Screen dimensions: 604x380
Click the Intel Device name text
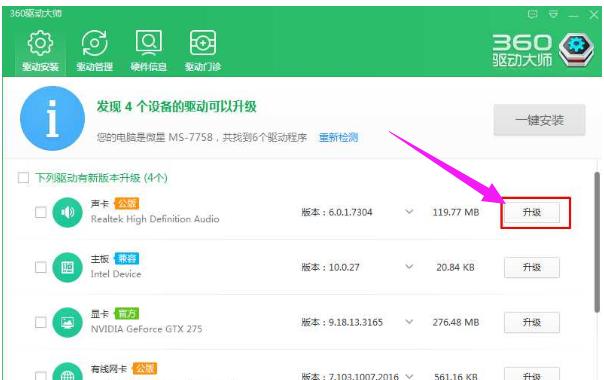pyautogui.click(x=116, y=274)
